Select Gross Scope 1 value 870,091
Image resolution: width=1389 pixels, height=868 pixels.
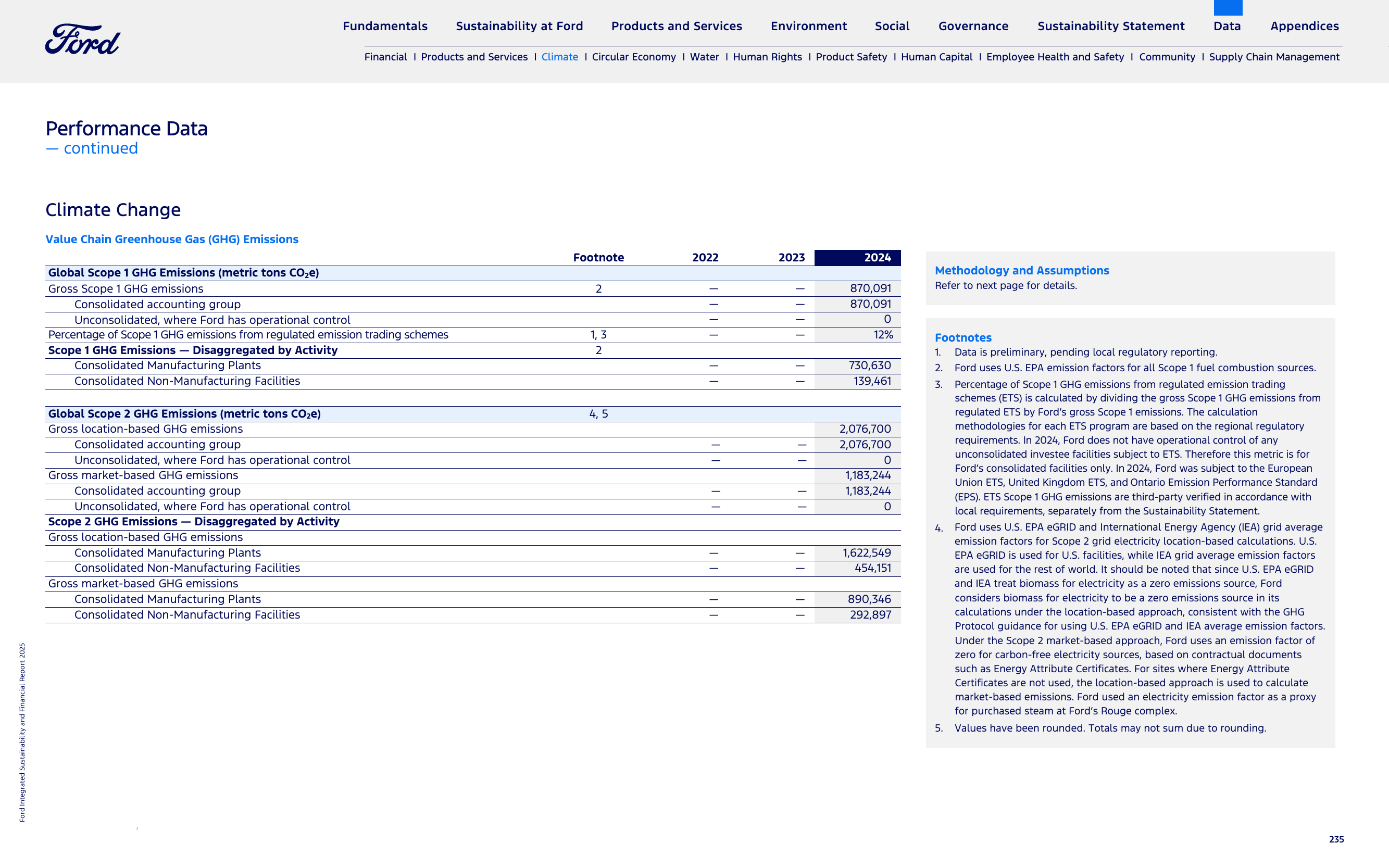(870, 289)
